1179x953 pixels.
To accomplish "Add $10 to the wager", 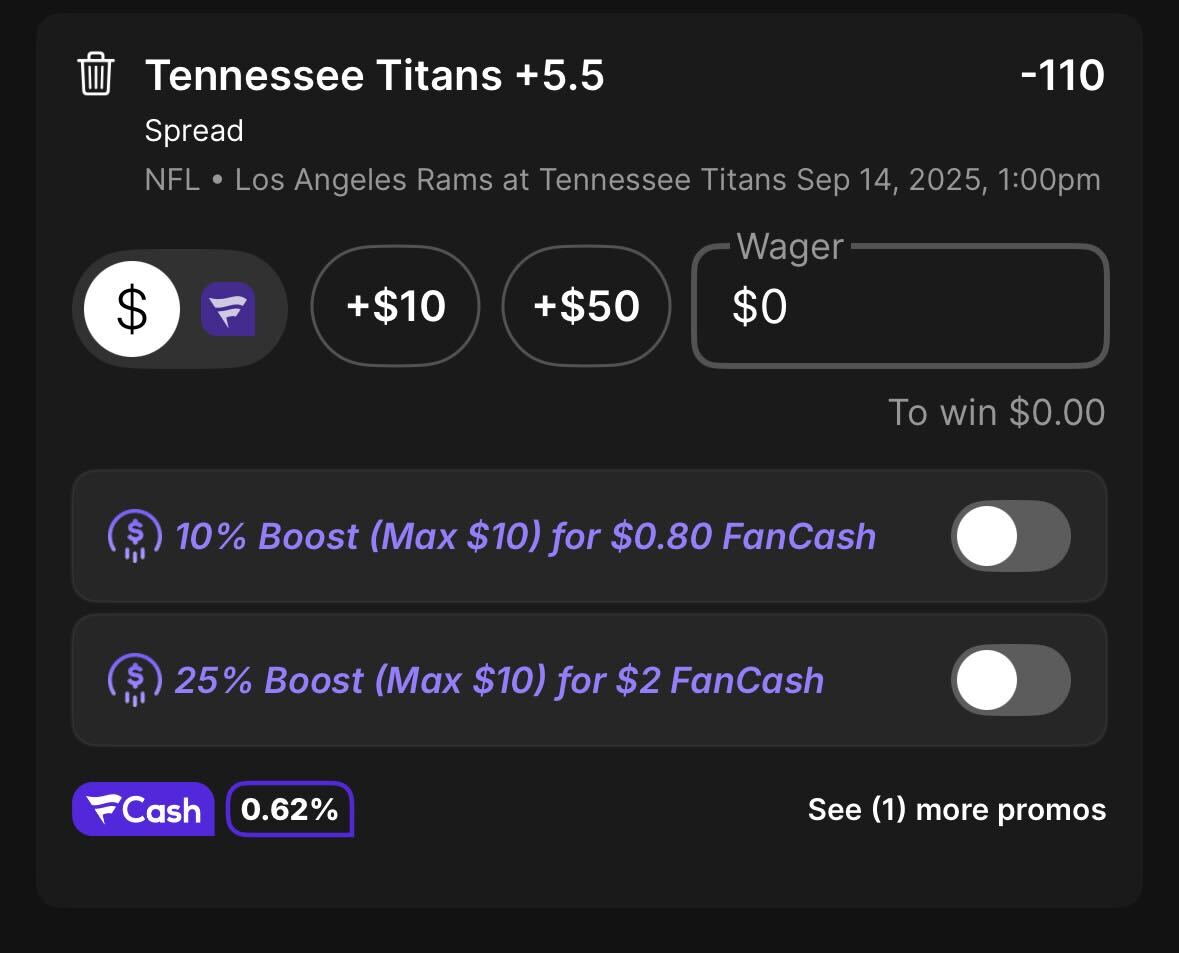I will click(396, 306).
